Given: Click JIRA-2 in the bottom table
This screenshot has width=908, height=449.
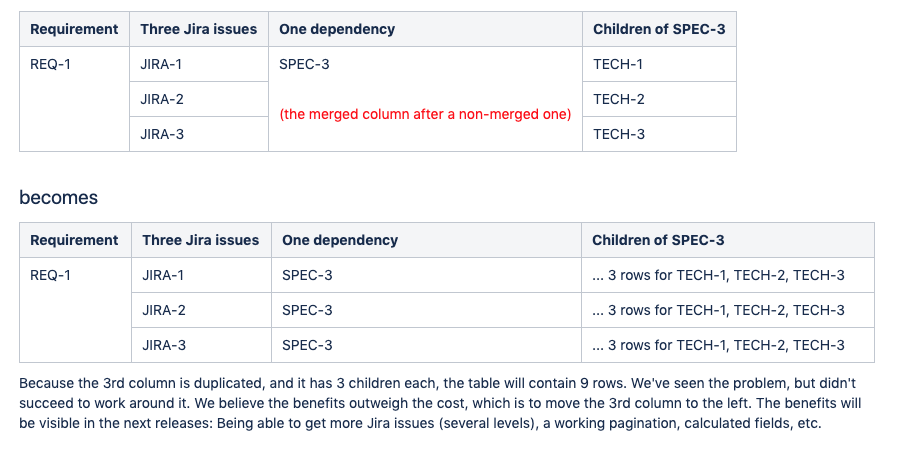Looking at the screenshot, I should (x=163, y=310).
